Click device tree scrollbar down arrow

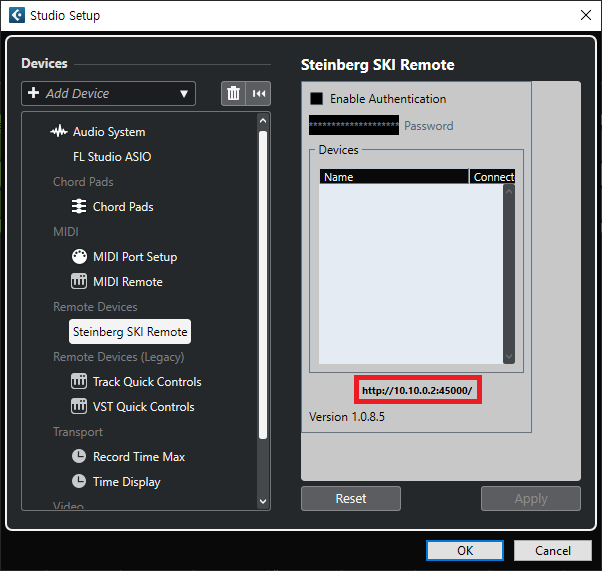click(263, 501)
